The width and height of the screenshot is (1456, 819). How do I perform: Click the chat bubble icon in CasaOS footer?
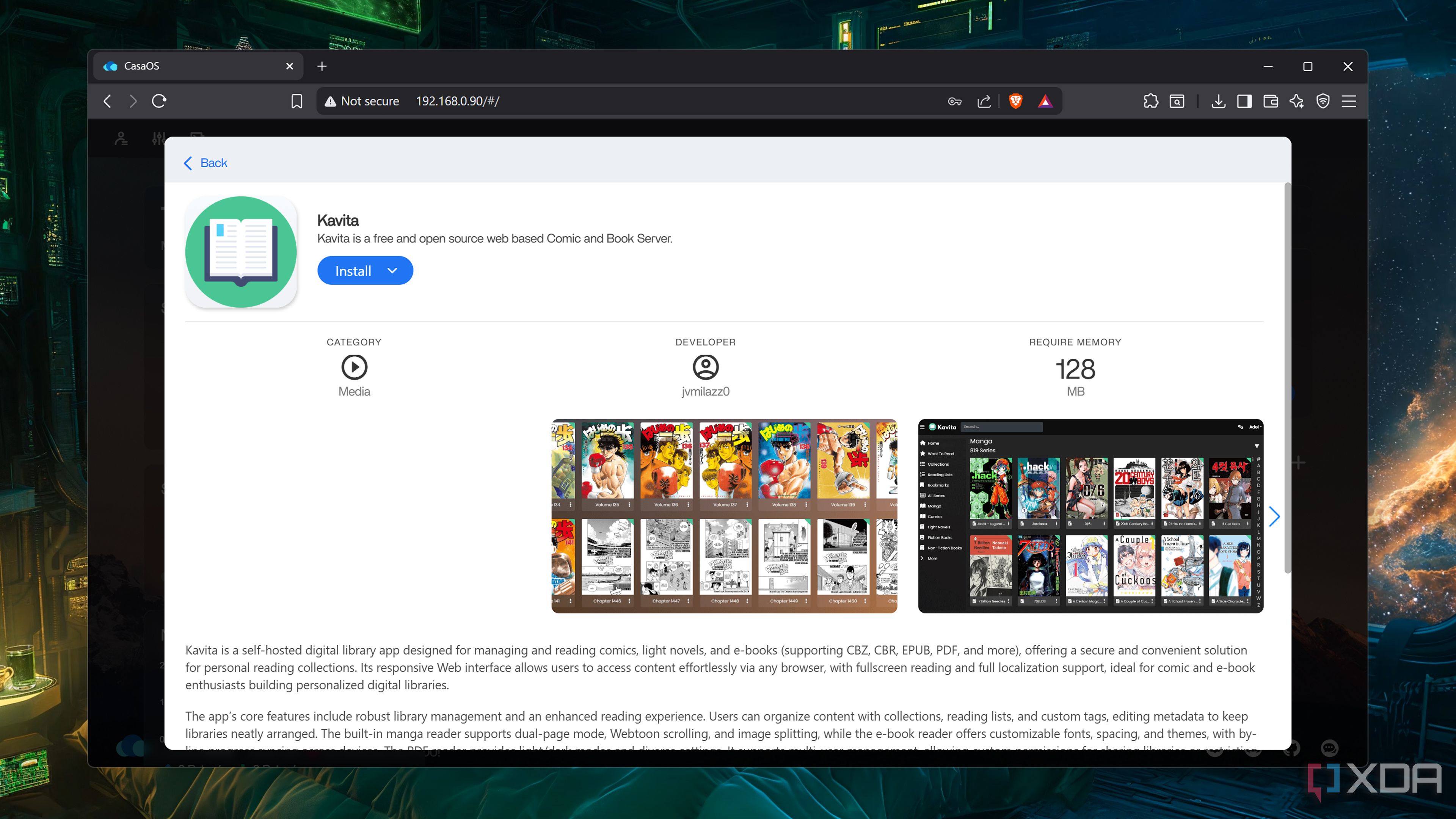(1329, 748)
